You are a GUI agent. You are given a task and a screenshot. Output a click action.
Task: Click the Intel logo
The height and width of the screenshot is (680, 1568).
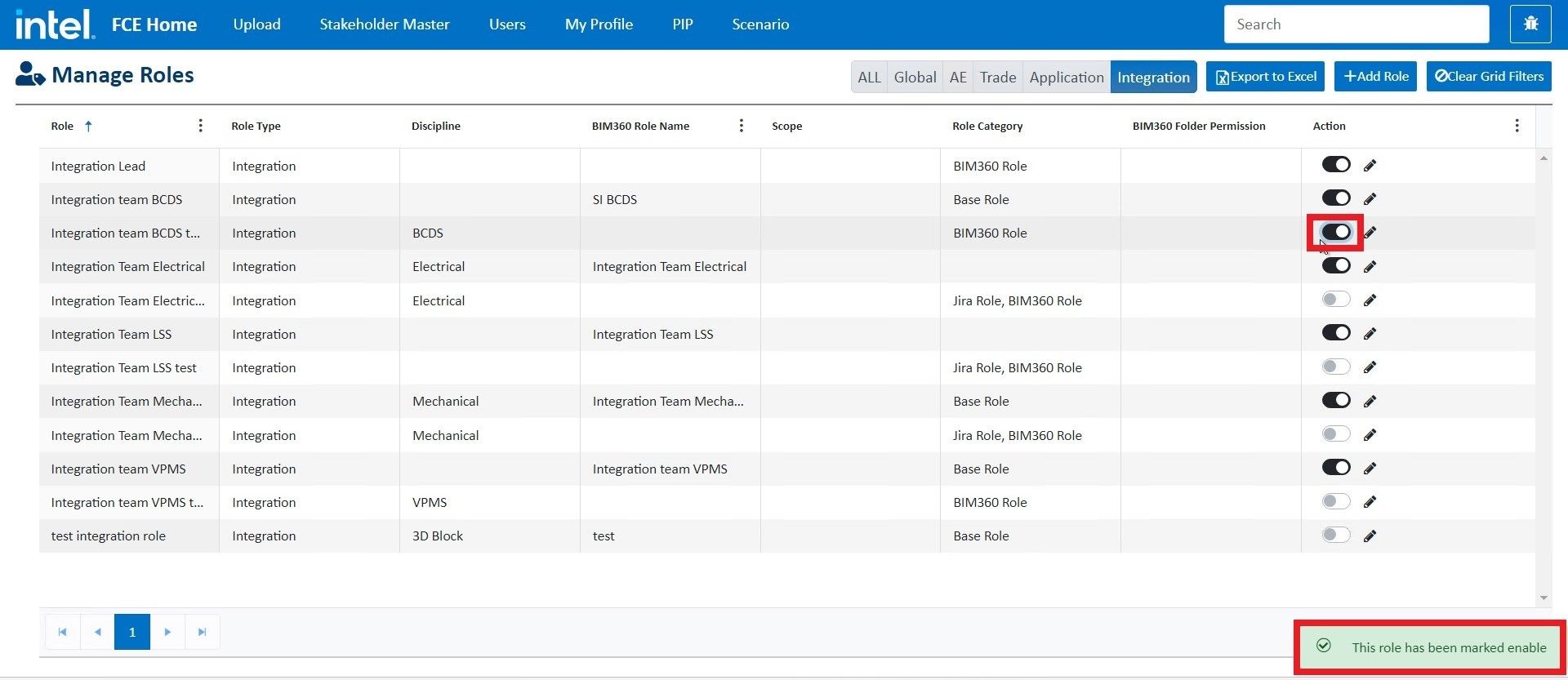tap(54, 24)
